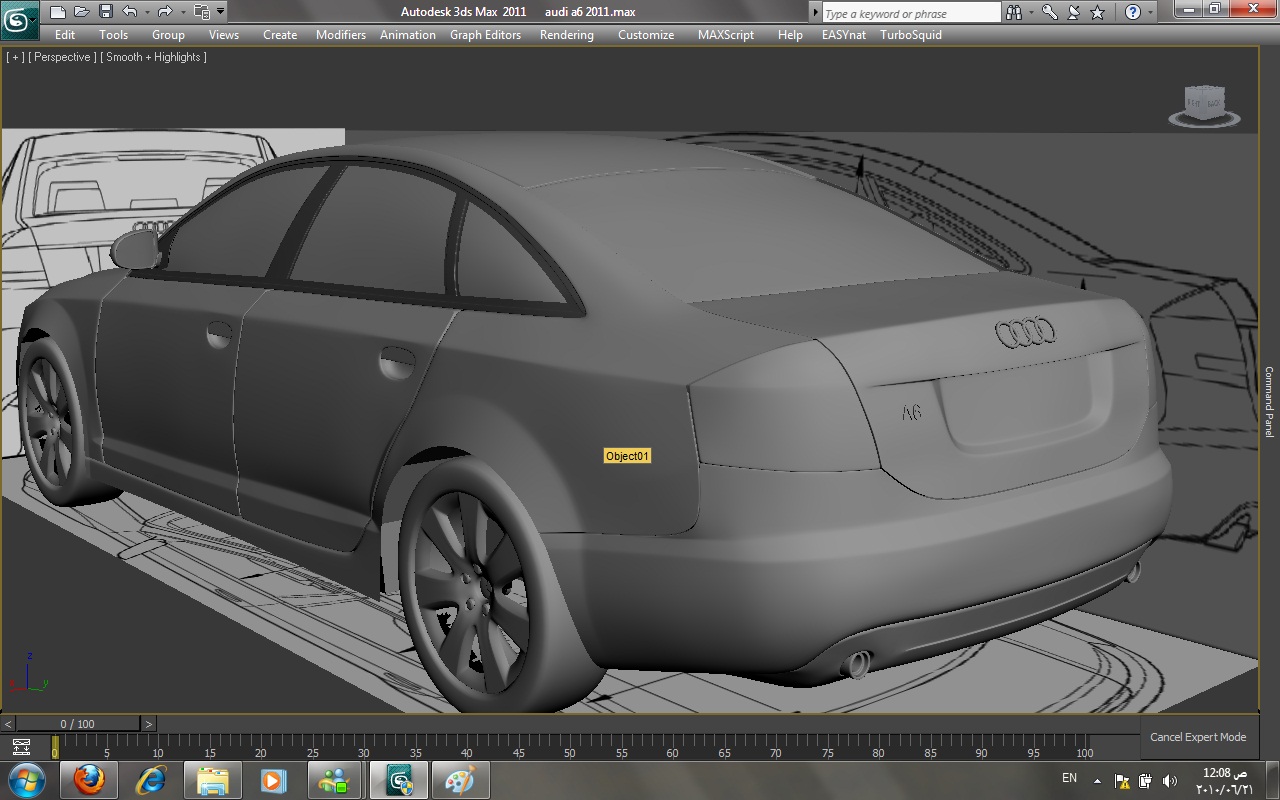Click the EN language indicator
1280x800 pixels.
click(x=1069, y=778)
